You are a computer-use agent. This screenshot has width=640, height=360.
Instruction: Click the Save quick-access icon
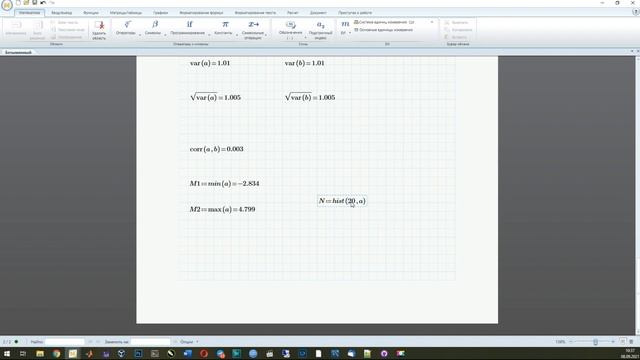click(x=34, y=2)
